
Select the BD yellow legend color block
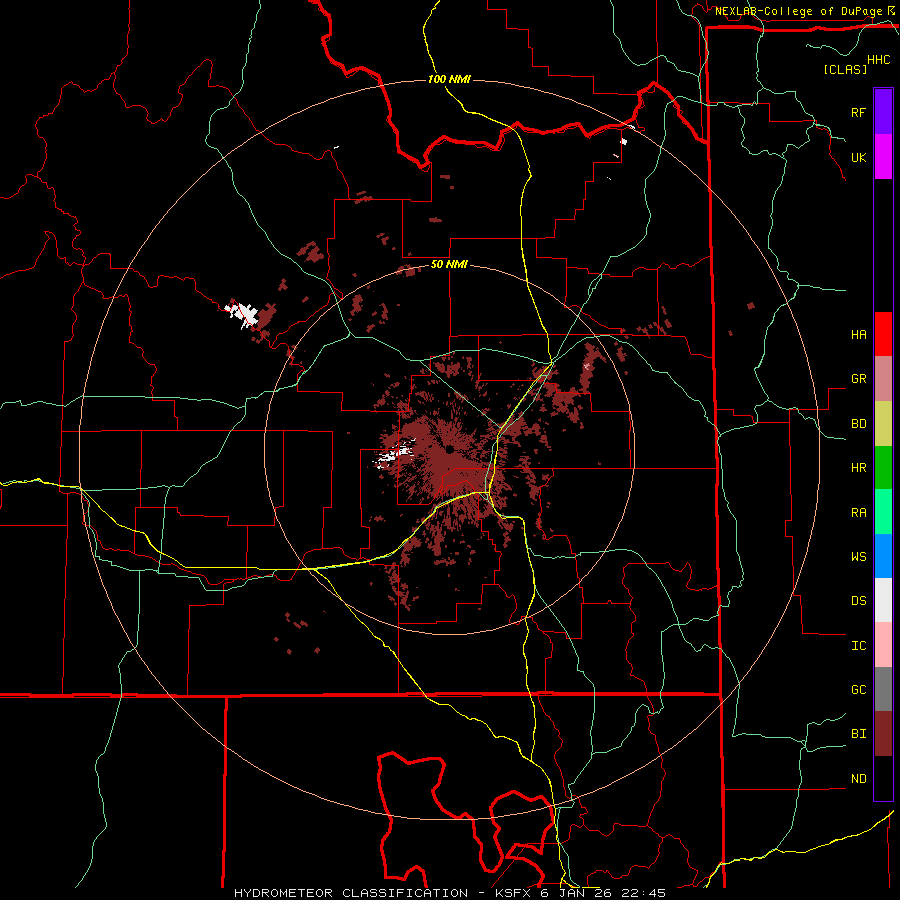(883, 424)
